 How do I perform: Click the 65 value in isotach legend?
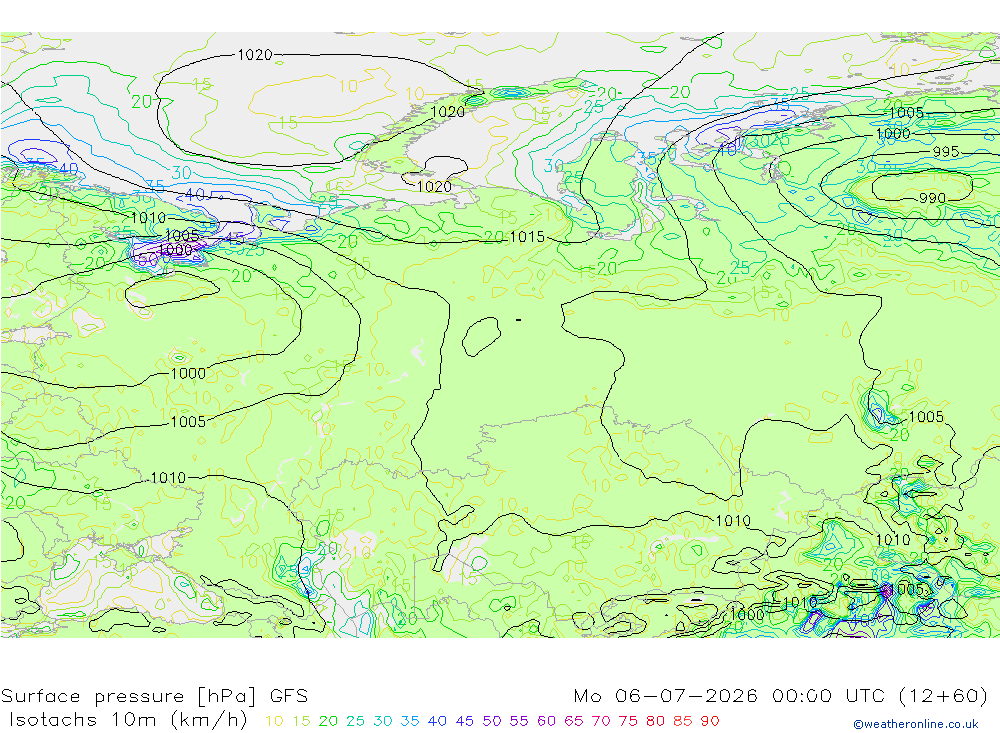tap(573, 721)
